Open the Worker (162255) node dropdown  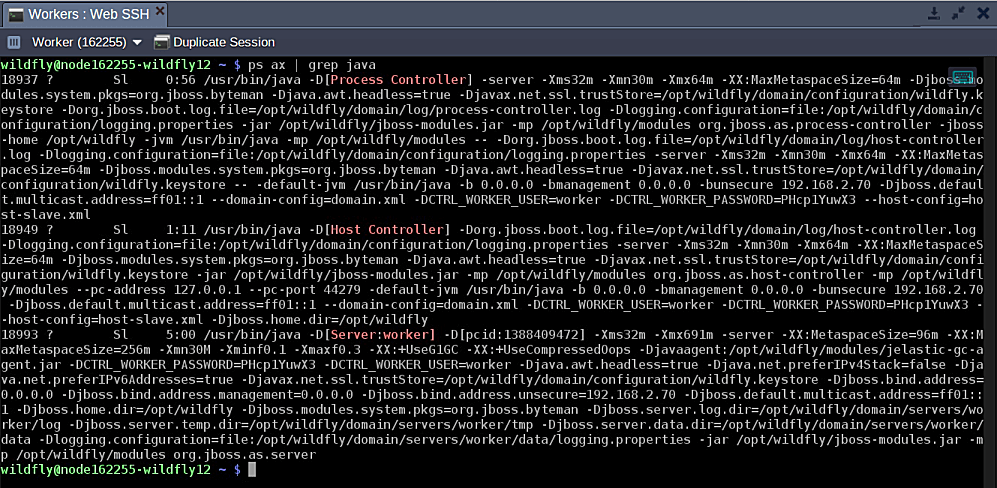click(x=87, y=43)
